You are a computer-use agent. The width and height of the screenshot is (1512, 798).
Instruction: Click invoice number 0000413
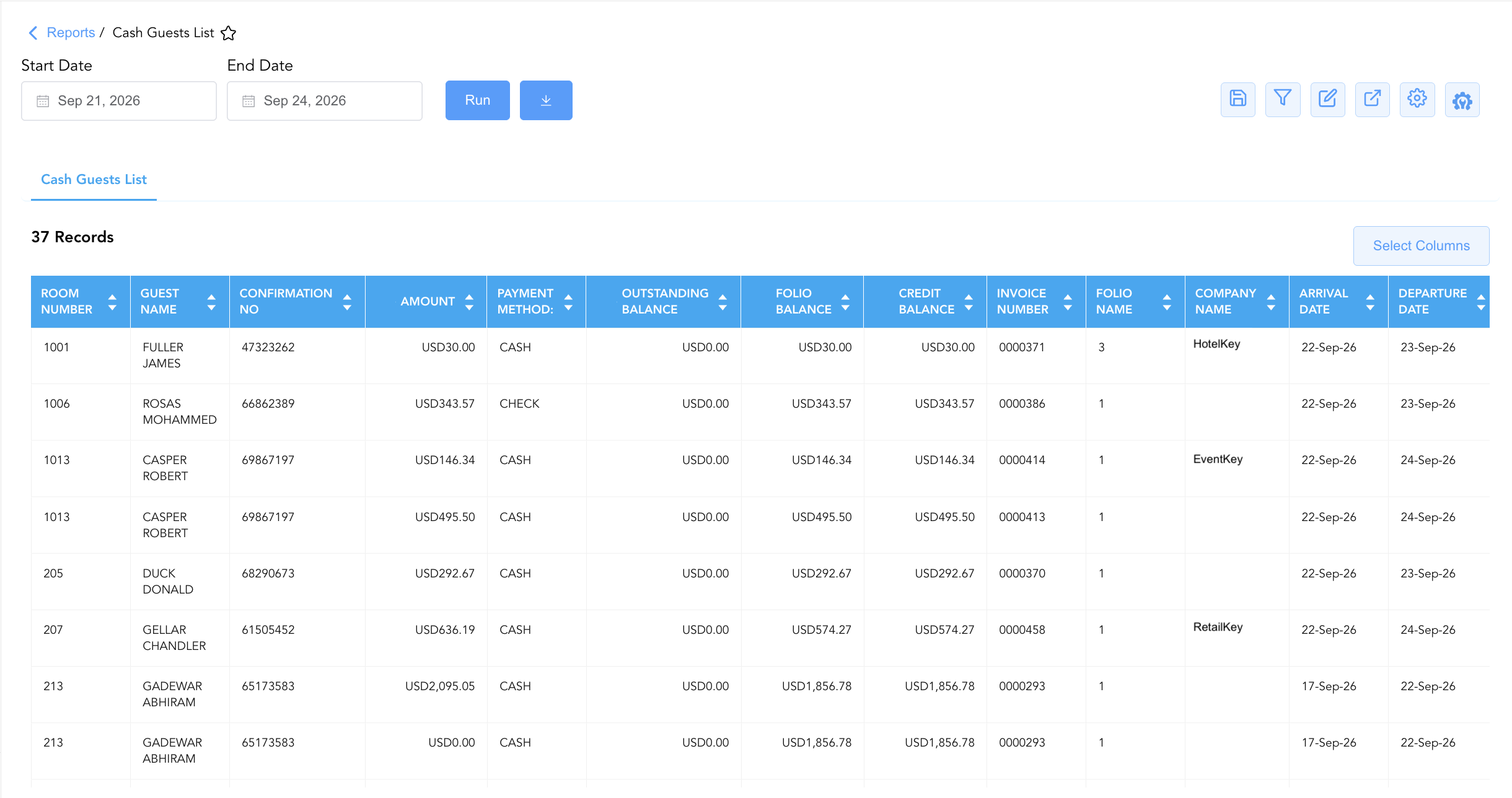(1022, 517)
